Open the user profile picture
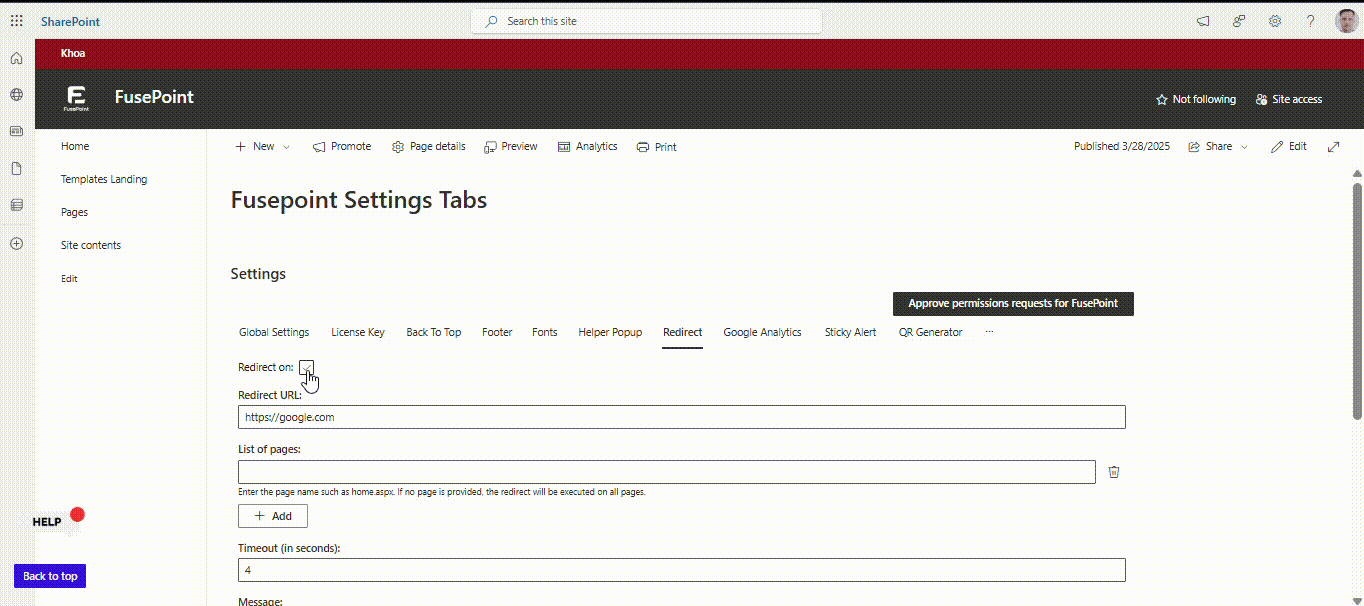1364x606 pixels. 1346,21
